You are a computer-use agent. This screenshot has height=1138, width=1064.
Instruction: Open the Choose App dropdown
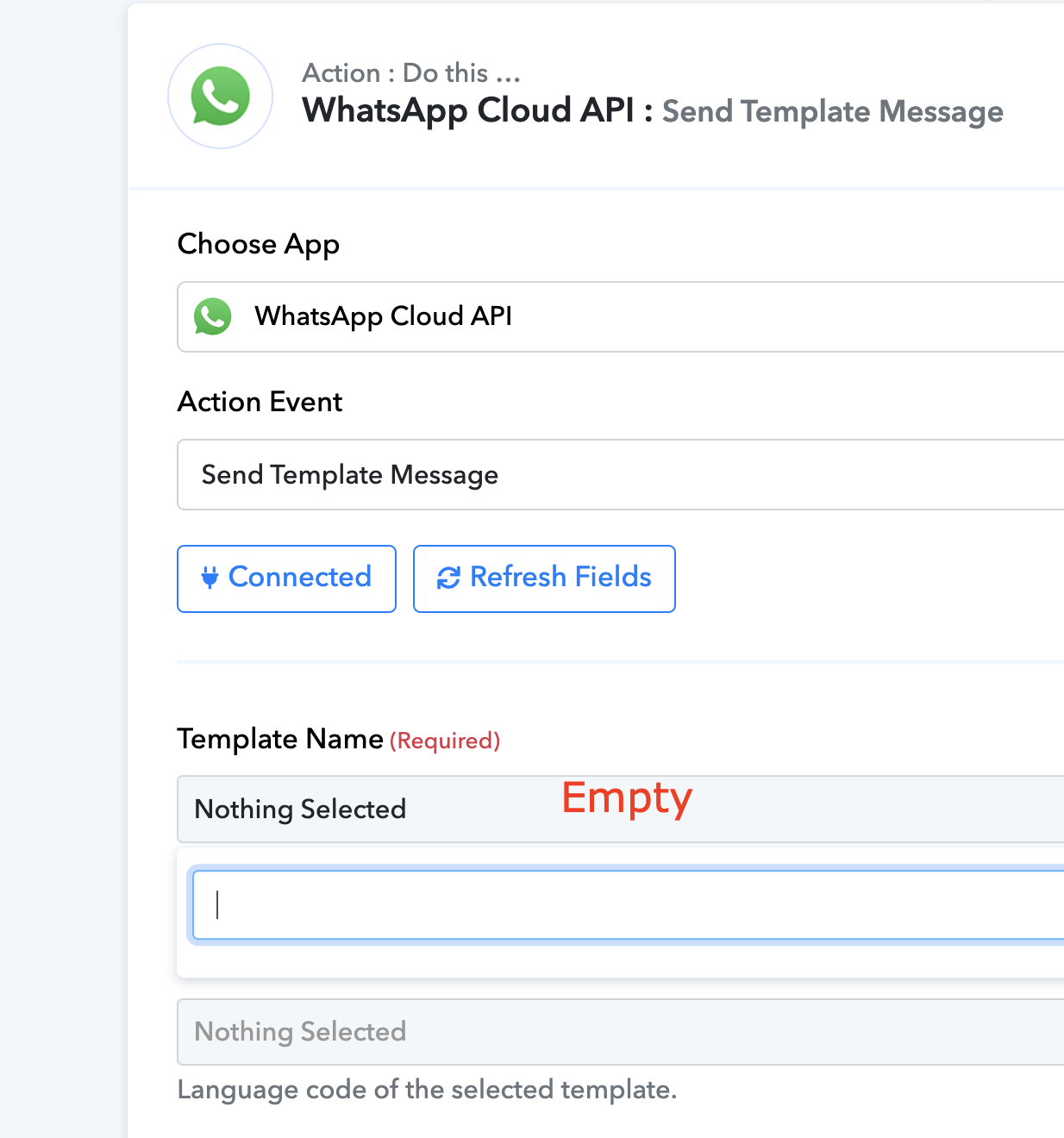[621, 316]
